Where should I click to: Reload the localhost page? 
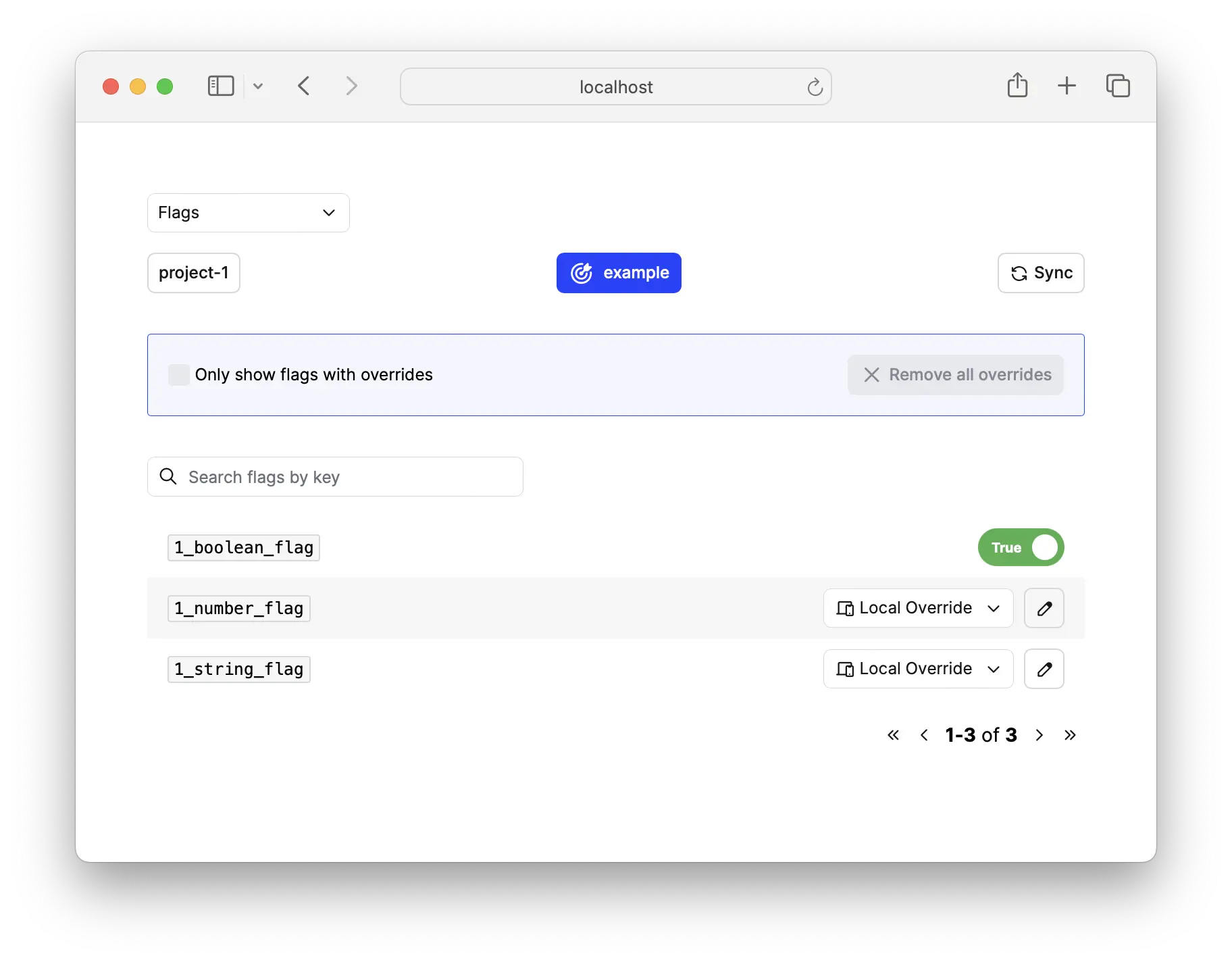click(x=815, y=87)
